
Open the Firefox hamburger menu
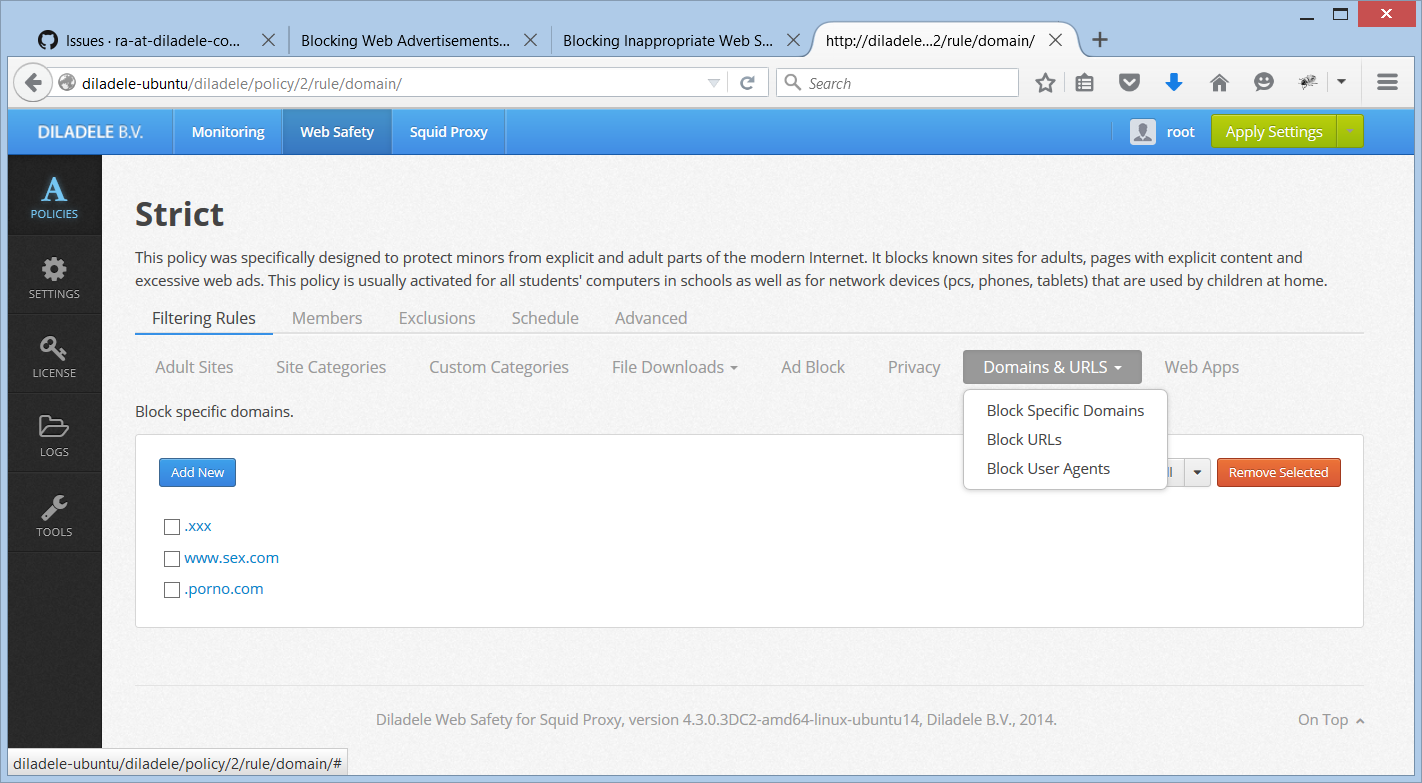tap(1387, 83)
